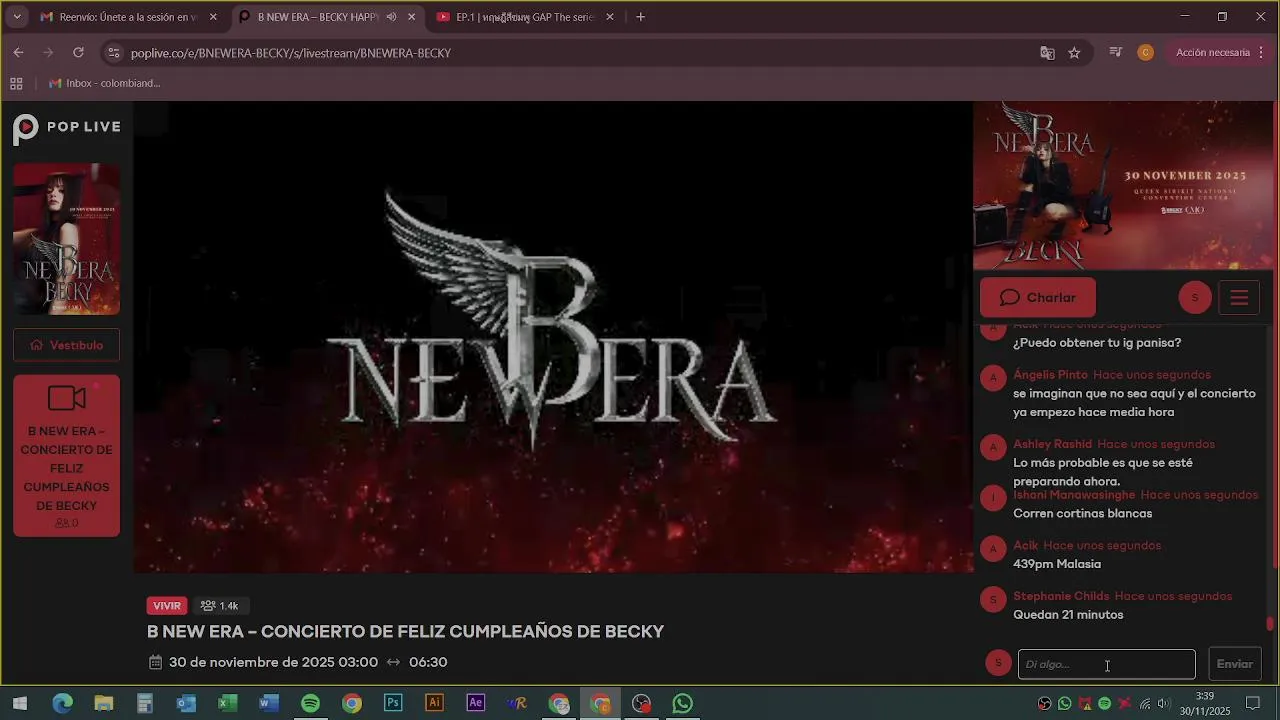This screenshot has height=720, width=1280.
Task: Click the VIVIR live badge
Action: pyautogui.click(x=167, y=606)
